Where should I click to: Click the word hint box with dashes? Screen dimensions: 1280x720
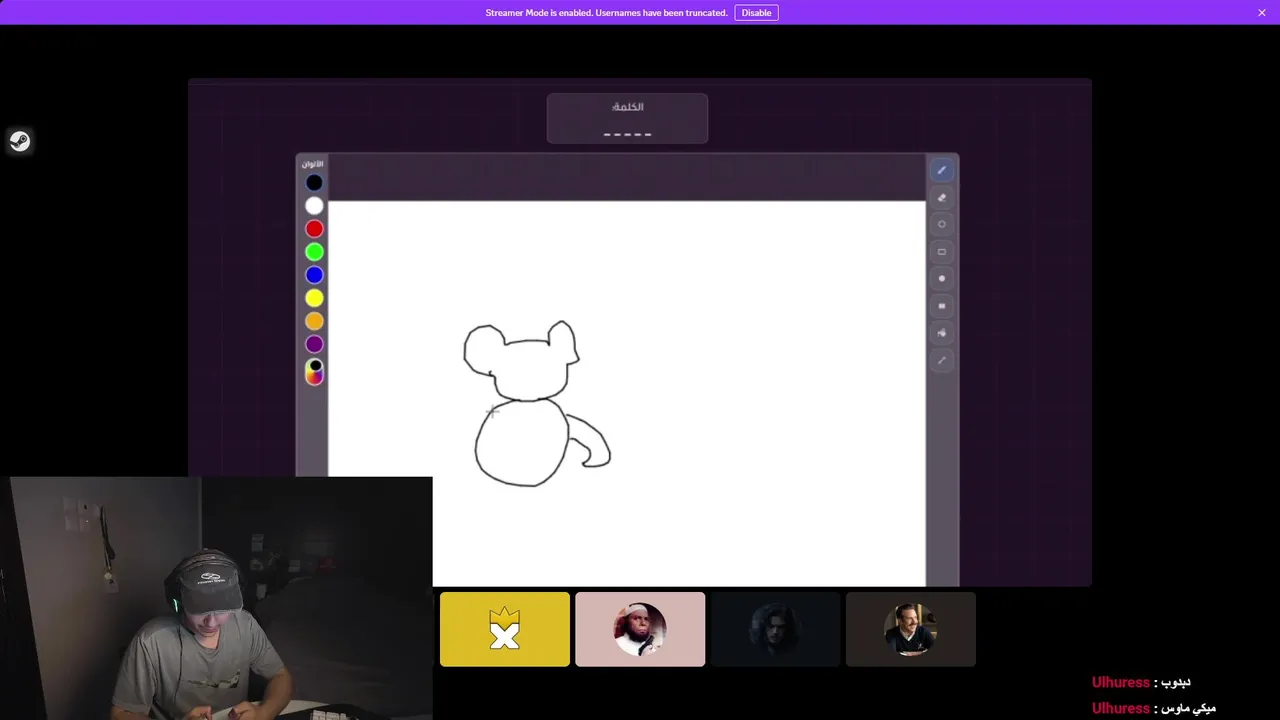(627, 119)
